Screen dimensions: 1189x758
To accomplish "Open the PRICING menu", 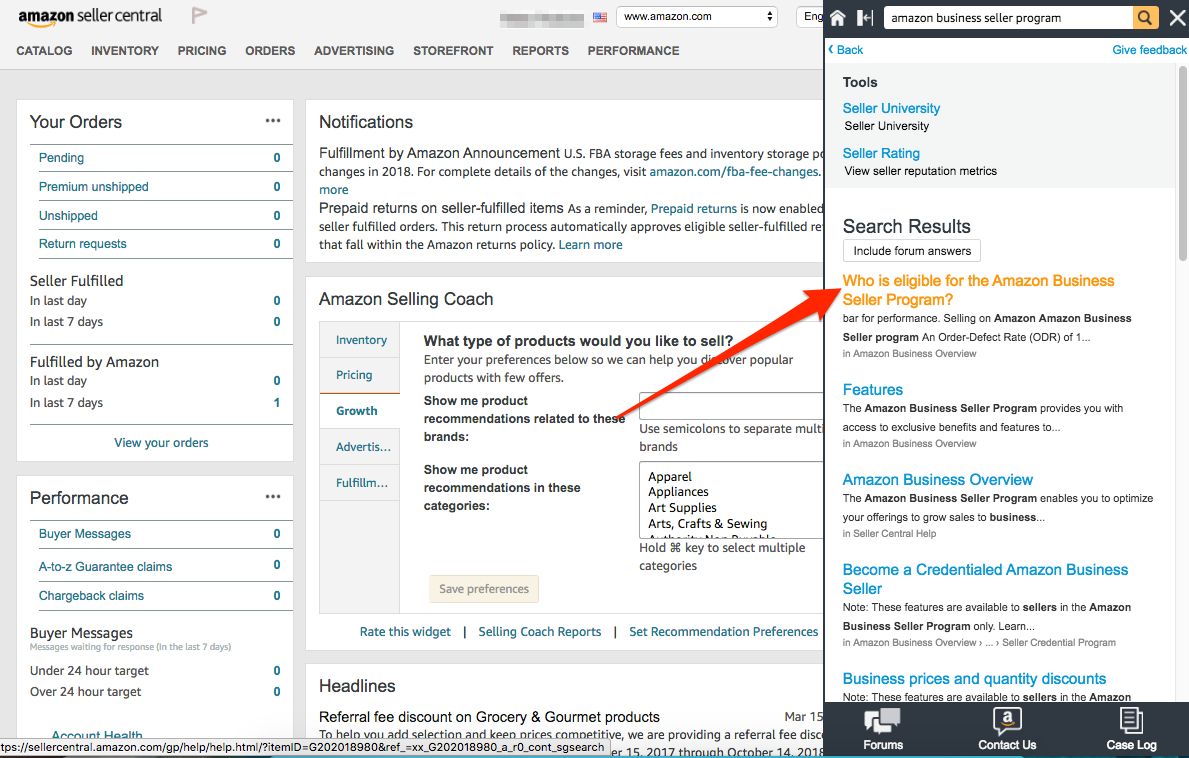I will tap(202, 51).
